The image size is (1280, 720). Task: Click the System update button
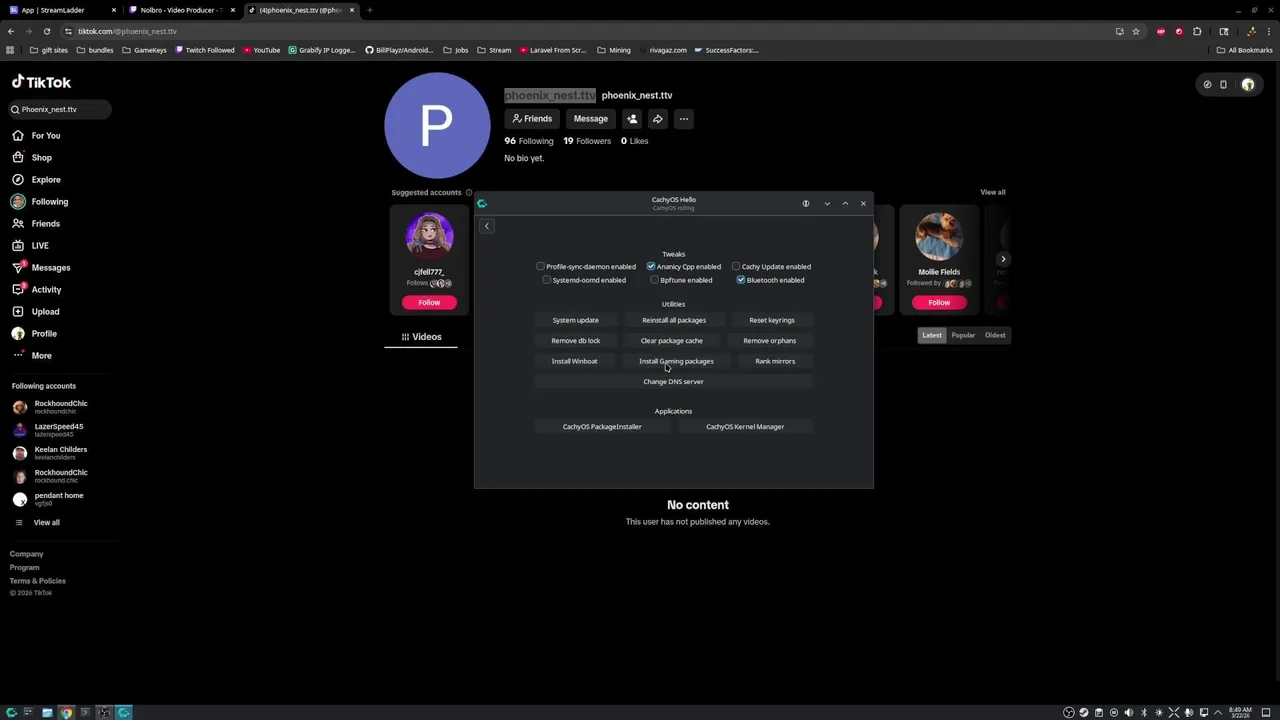pyautogui.click(x=575, y=320)
